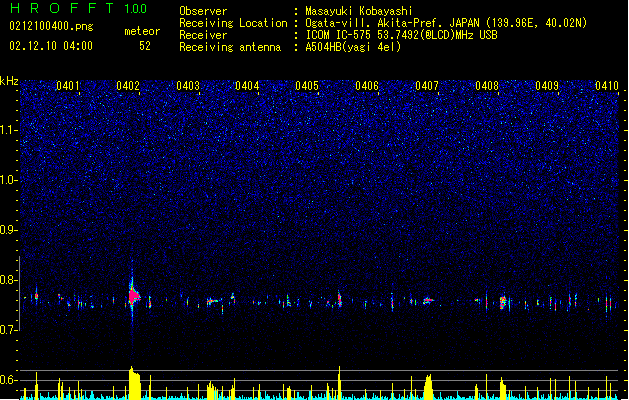This screenshot has height=400, width=629.
Task: Click the 0402 time marker
Action: point(128,85)
